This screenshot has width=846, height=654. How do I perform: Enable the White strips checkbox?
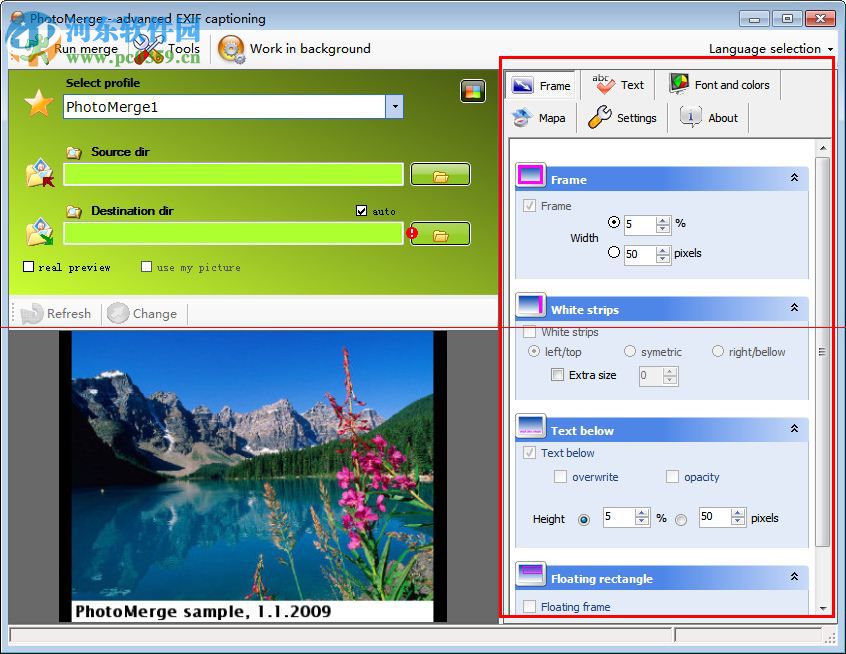click(x=529, y=332)
